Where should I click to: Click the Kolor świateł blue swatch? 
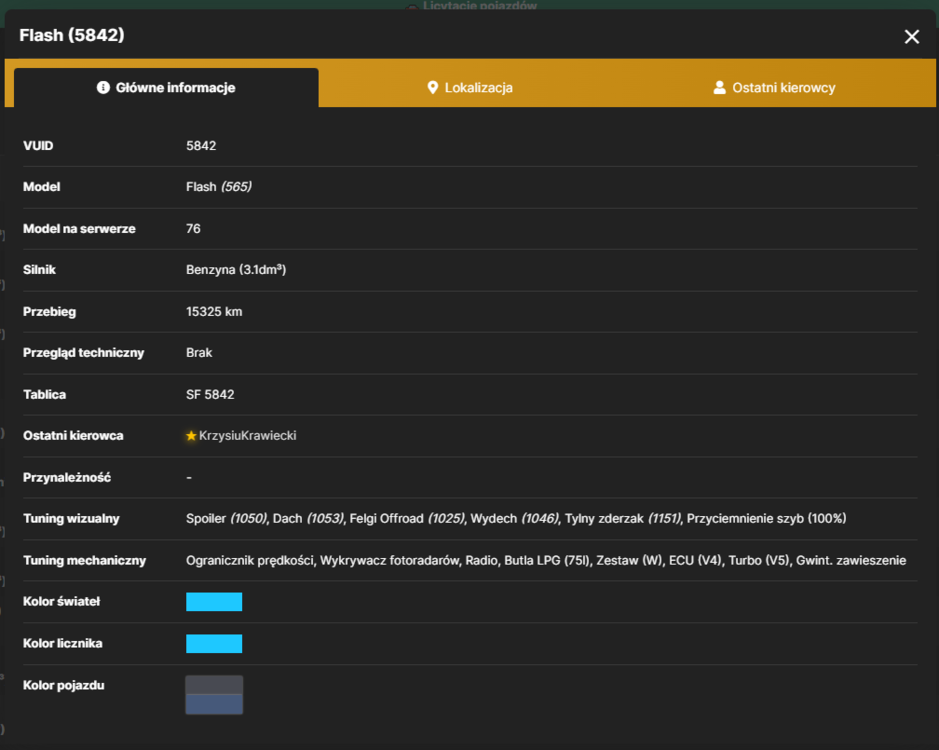click(x=214, y=601)
